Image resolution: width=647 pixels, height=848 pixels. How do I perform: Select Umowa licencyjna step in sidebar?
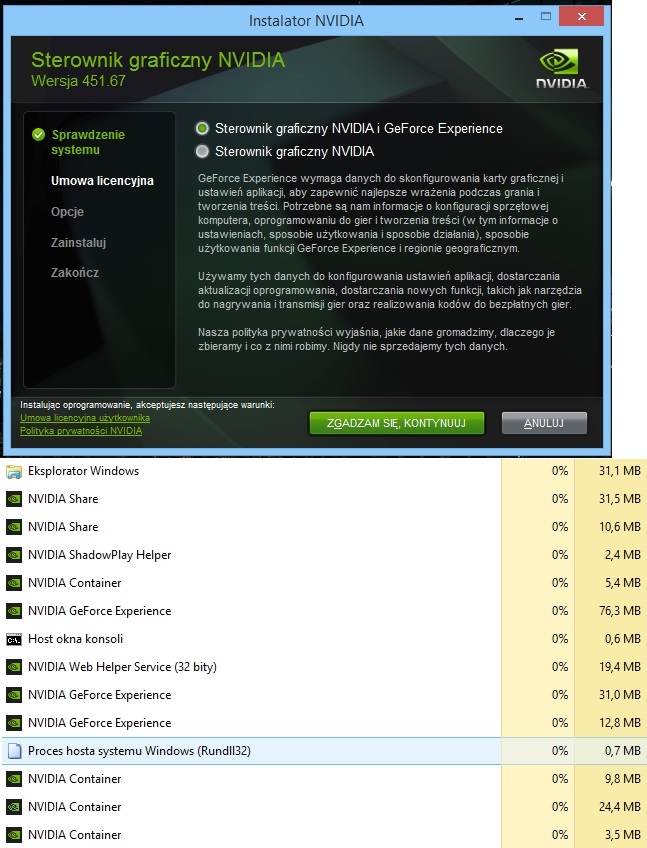pos(102,181)
